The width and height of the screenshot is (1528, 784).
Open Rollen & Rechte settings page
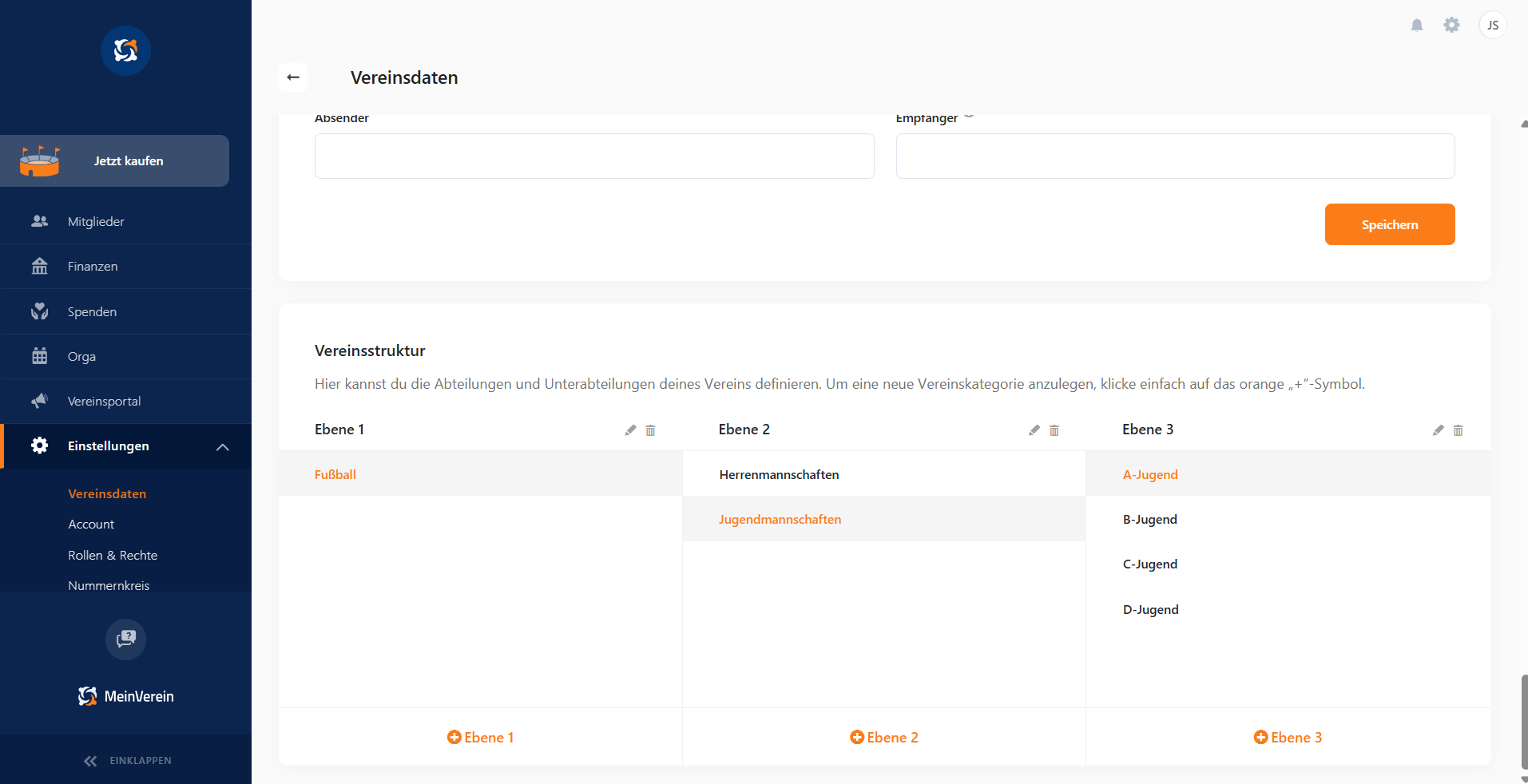113,556
